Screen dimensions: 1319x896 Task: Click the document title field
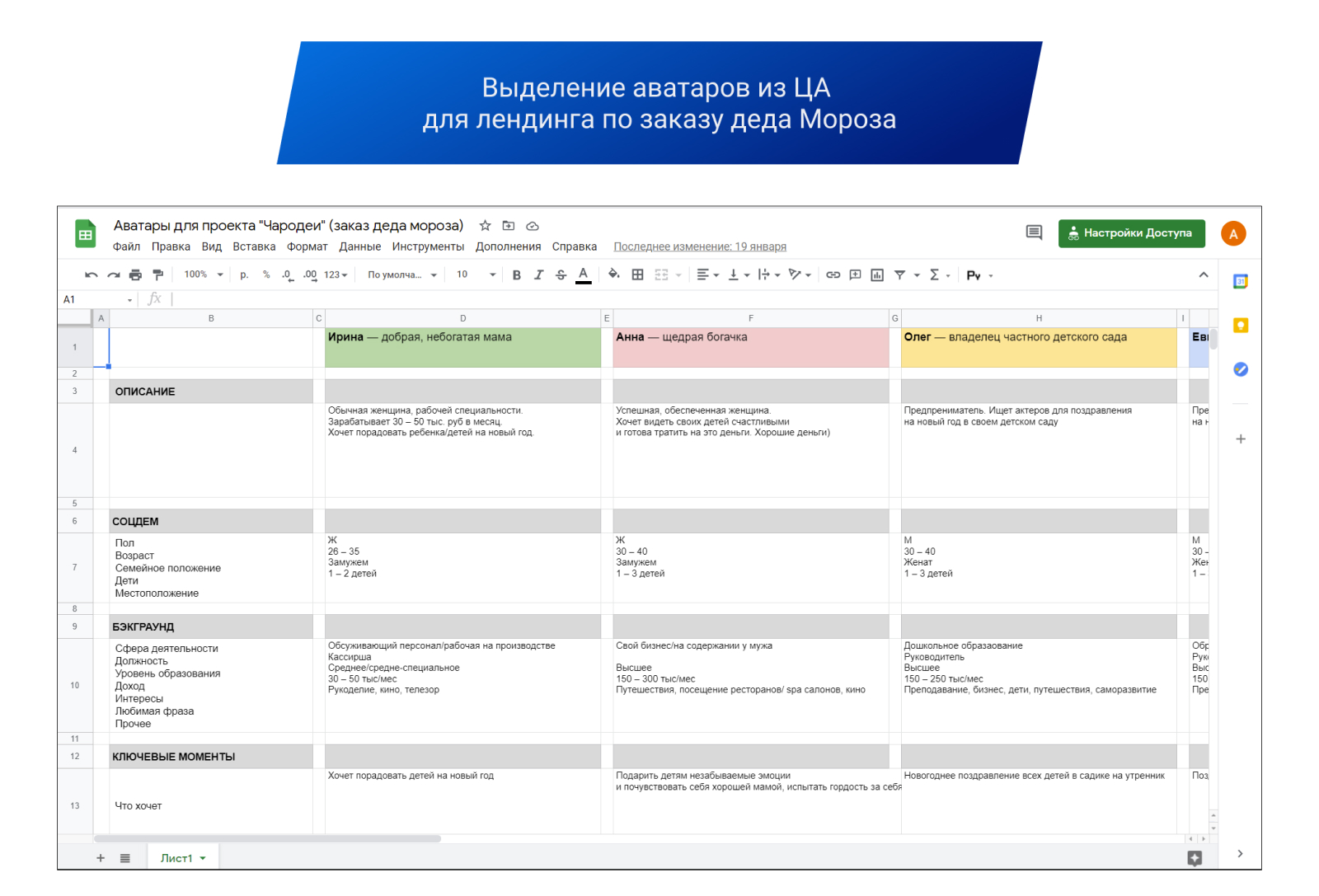pos(289,226)
